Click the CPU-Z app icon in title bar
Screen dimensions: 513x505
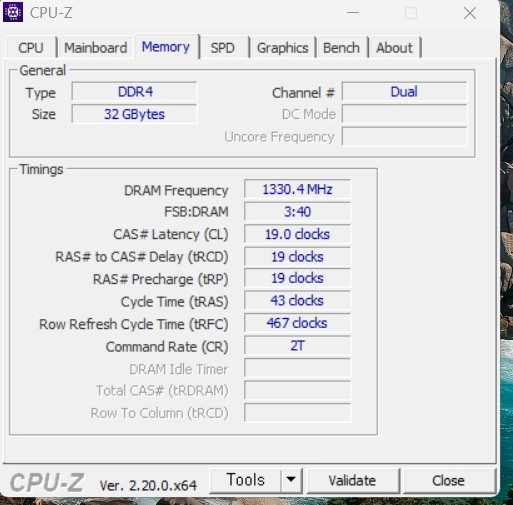pyautogui.click(x=13, y=12)
